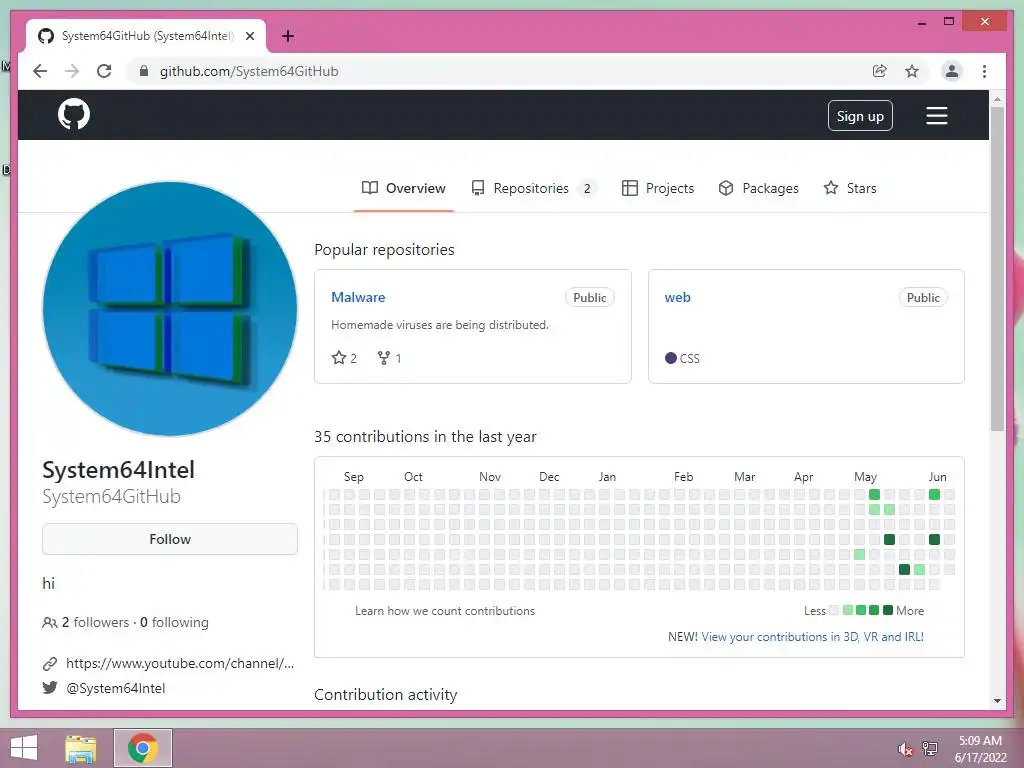Viewport: 1024px width, 768px height.
Task: Open the YouTube channel link
Action: [x=180, y=664]
